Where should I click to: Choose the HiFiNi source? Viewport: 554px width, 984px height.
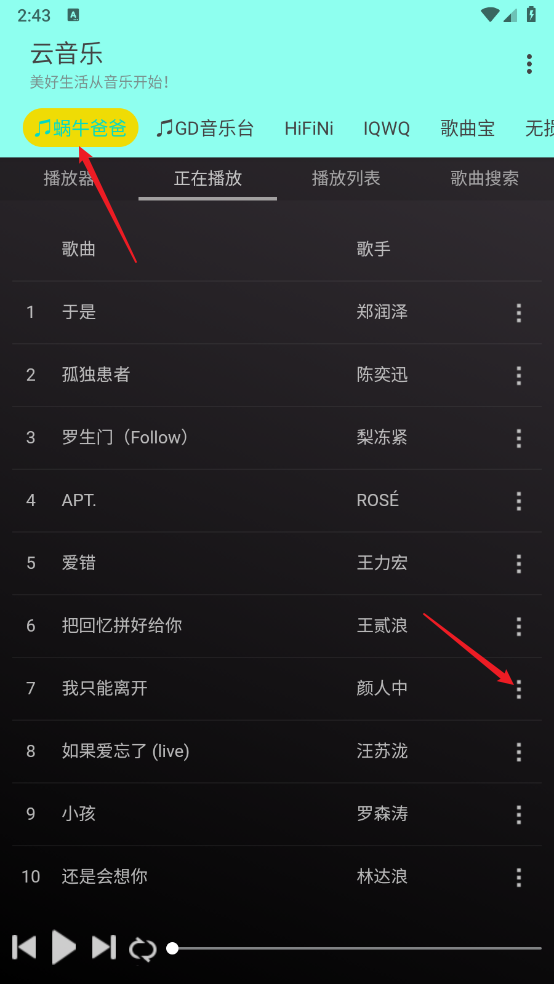[x=309, y=129]
